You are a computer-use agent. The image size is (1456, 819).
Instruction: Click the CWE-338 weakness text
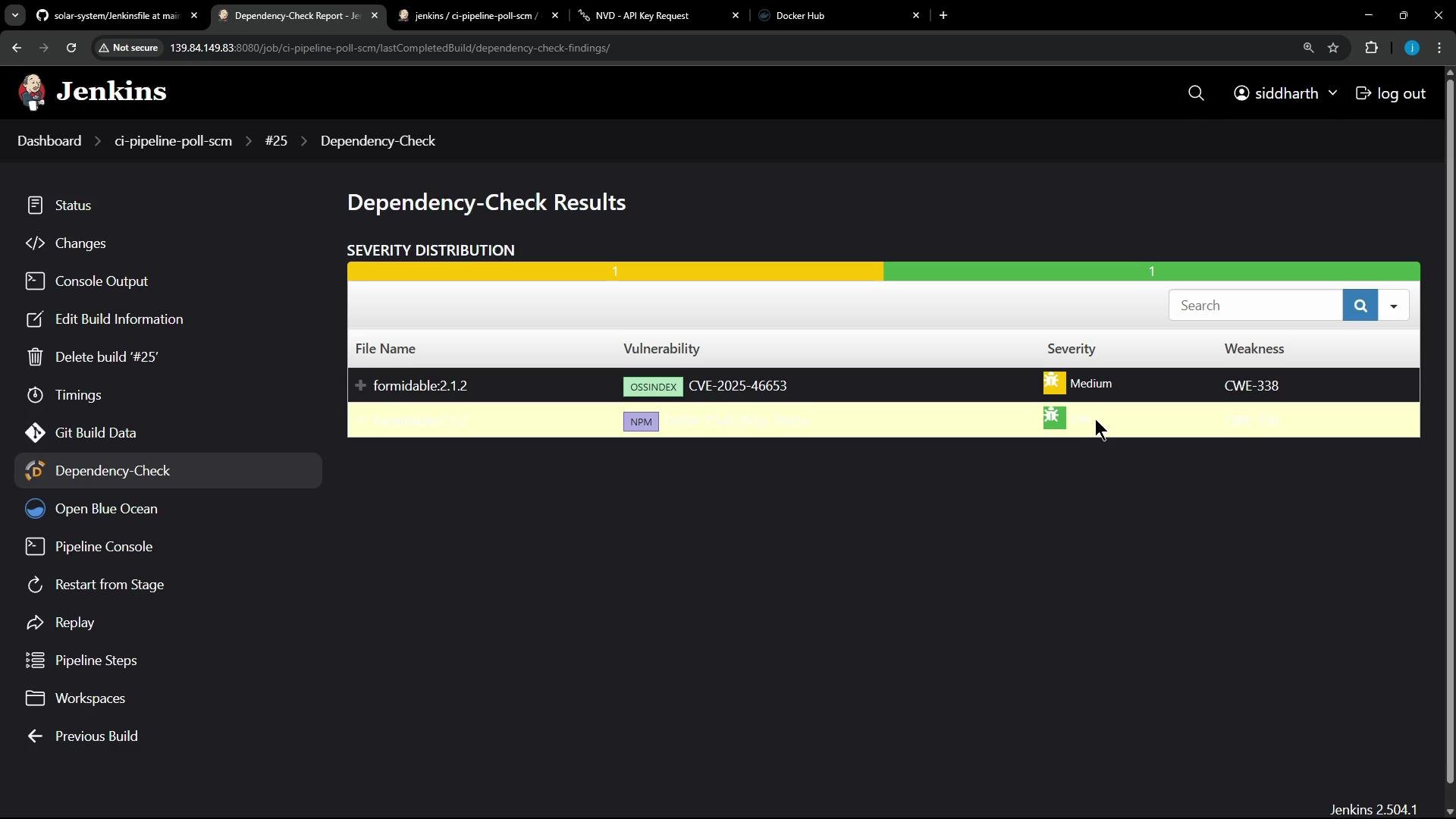pos(1251,386)
